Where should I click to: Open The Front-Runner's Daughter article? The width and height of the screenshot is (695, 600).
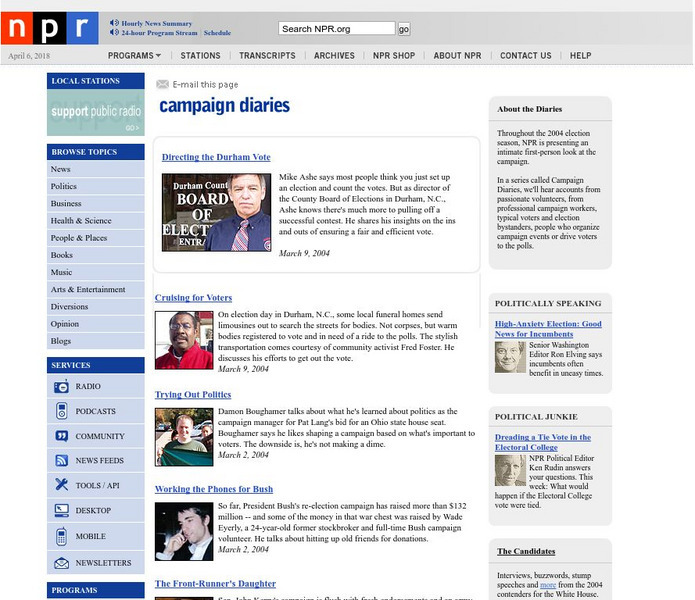click(215, 584)
